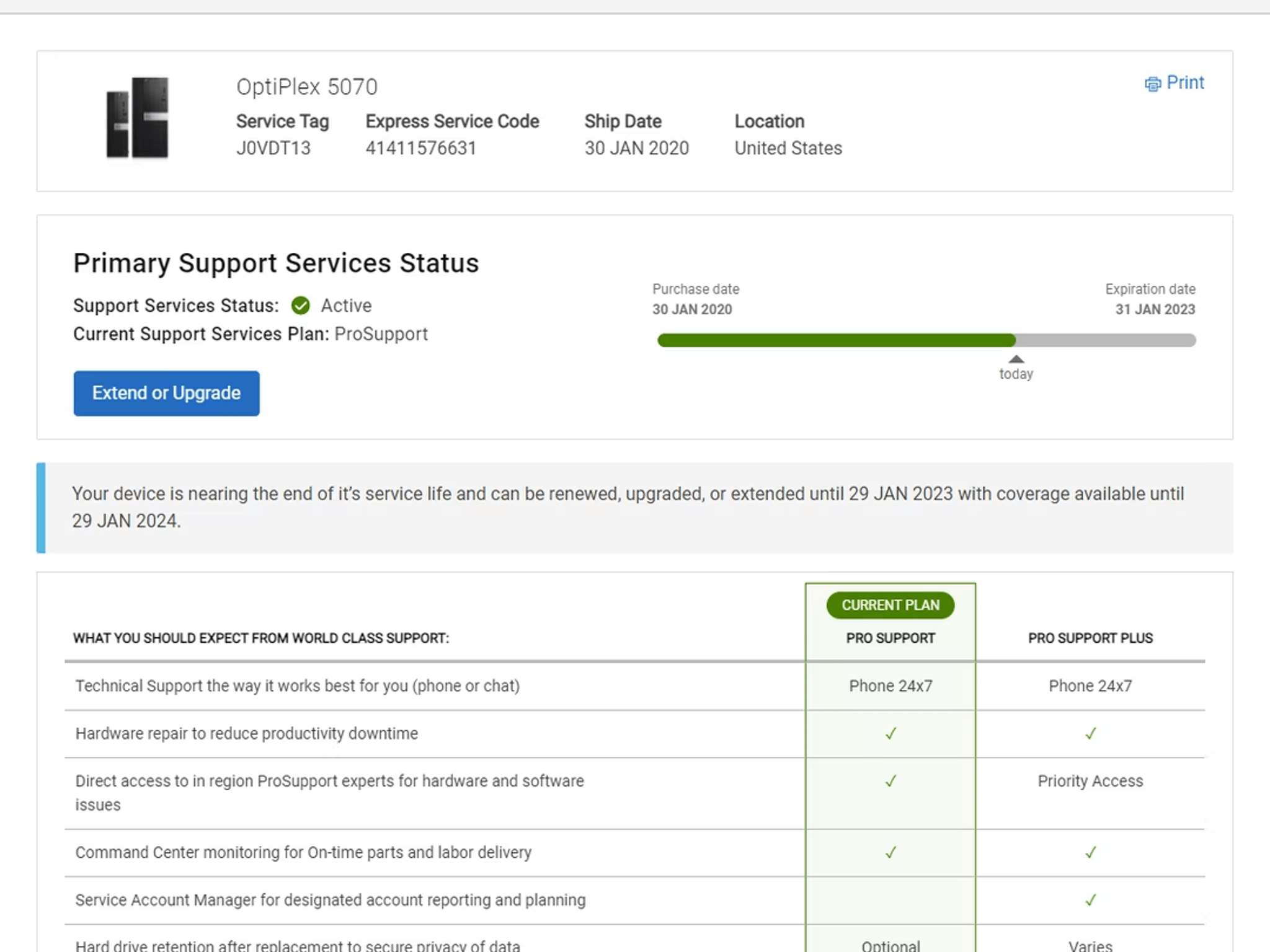Click the green warranty progress bar
Viewport: 1270px width, 952px height.
[x=836, y=340]
